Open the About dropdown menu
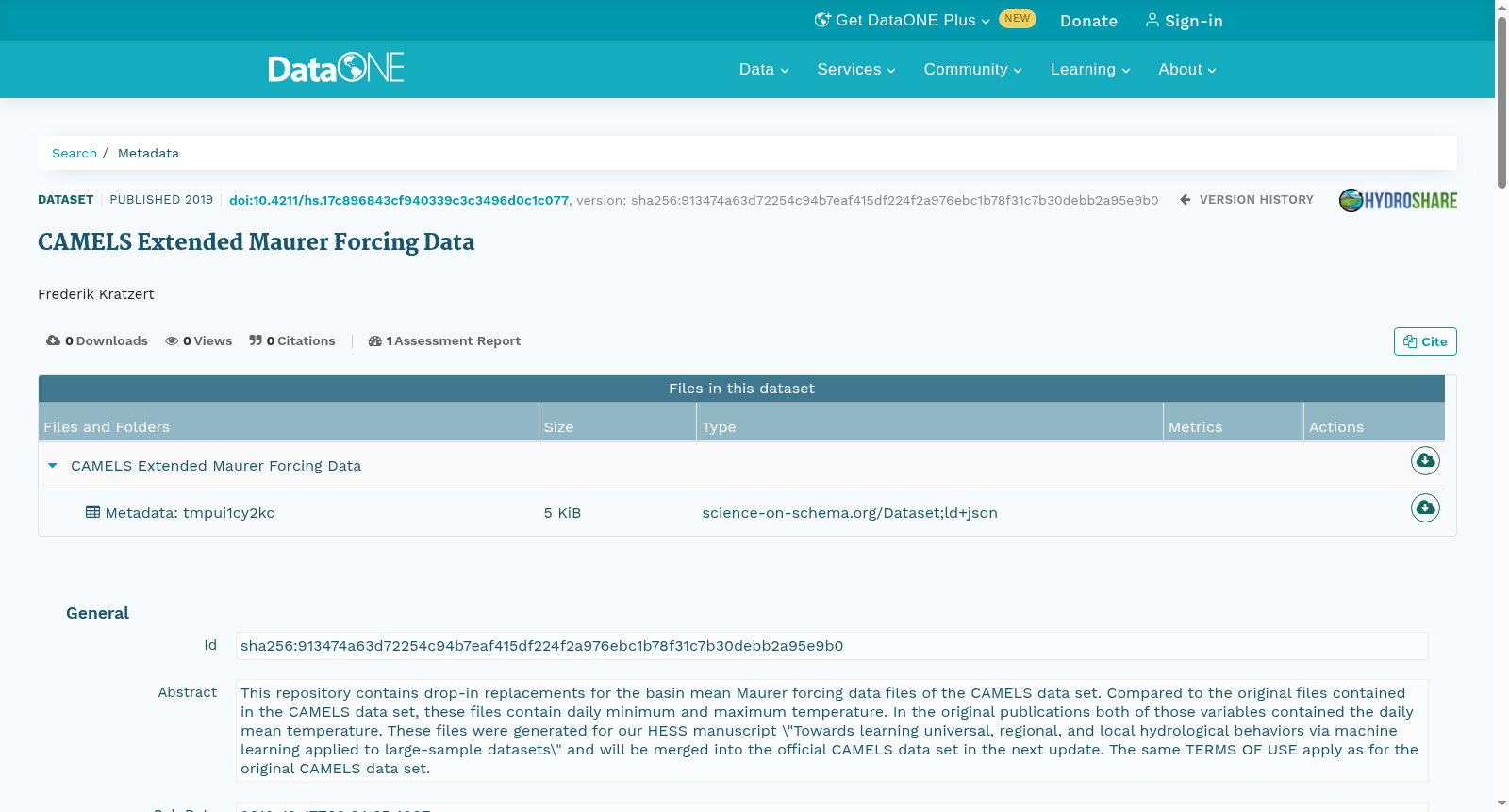 point(1187,69)
